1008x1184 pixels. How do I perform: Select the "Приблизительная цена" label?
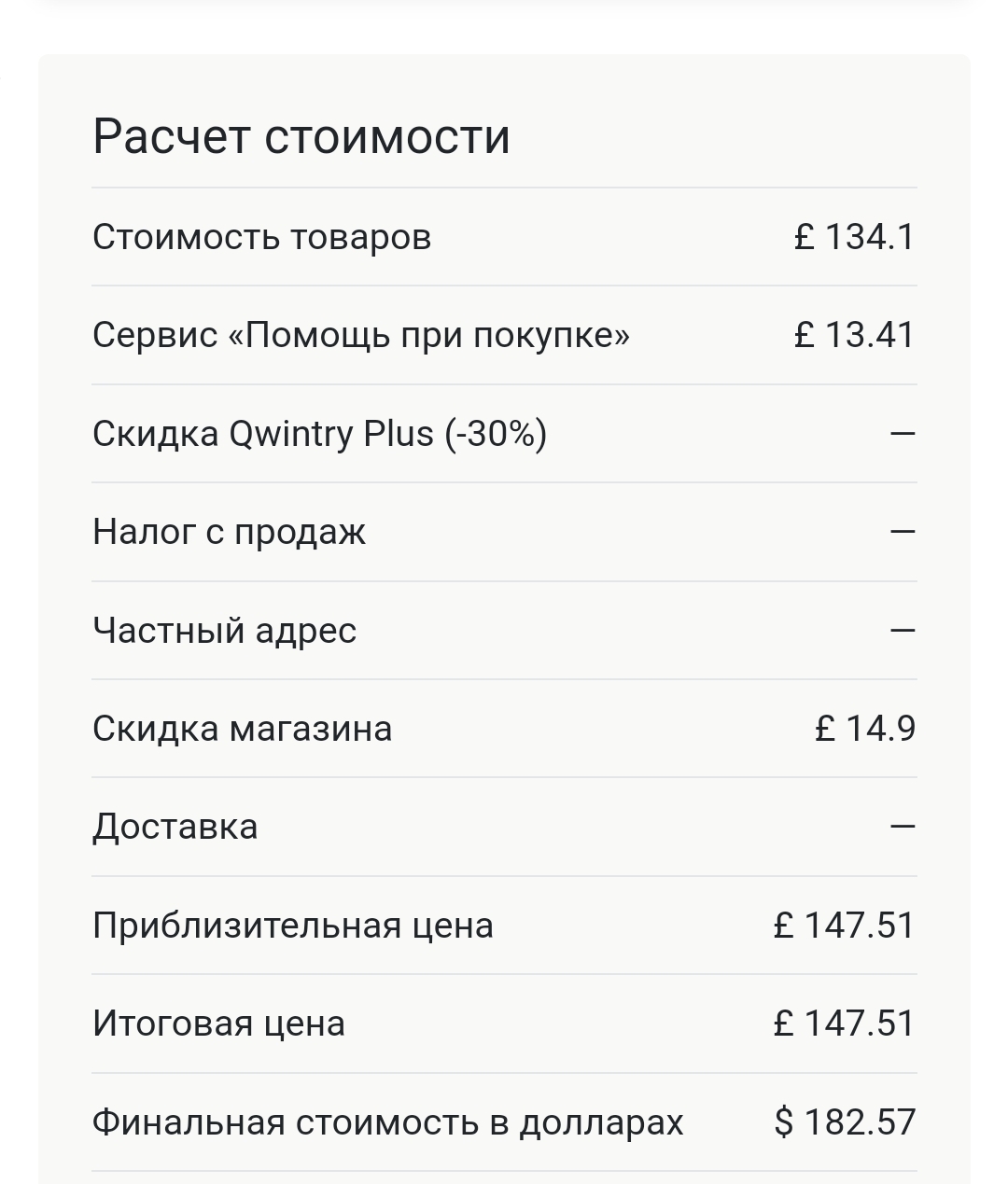pyautogui.click(x=292, y=926)
